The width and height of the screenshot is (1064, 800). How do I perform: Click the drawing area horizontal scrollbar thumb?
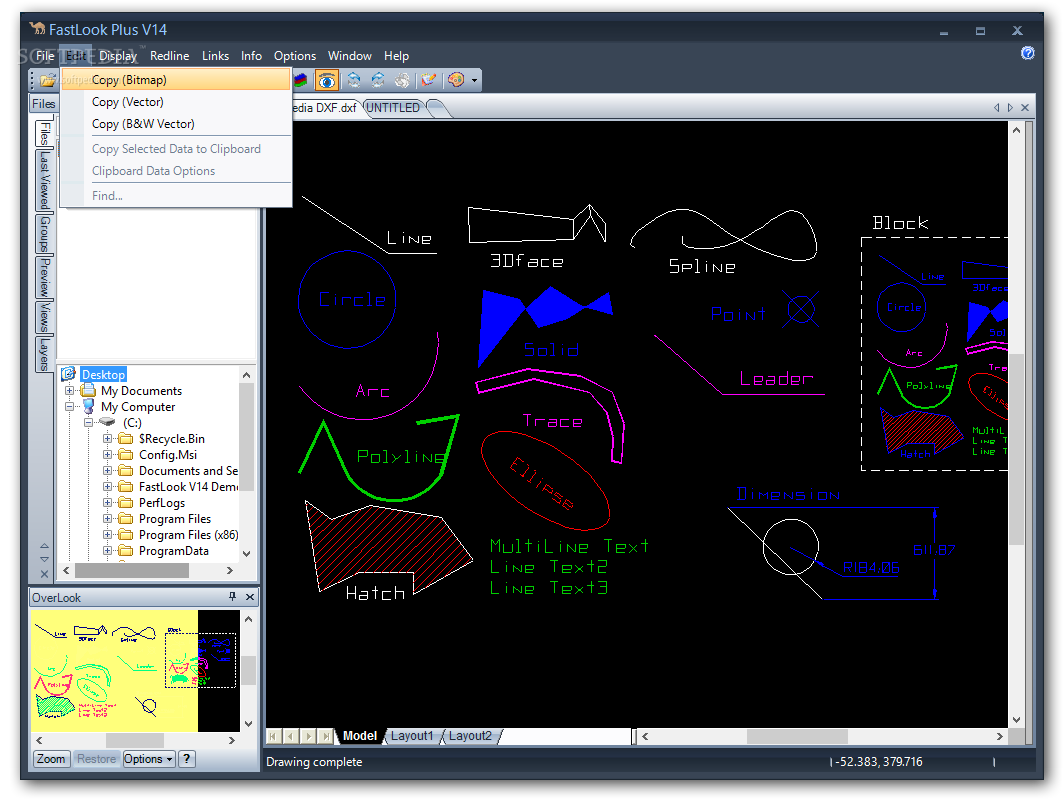click(x=797, y=736)
